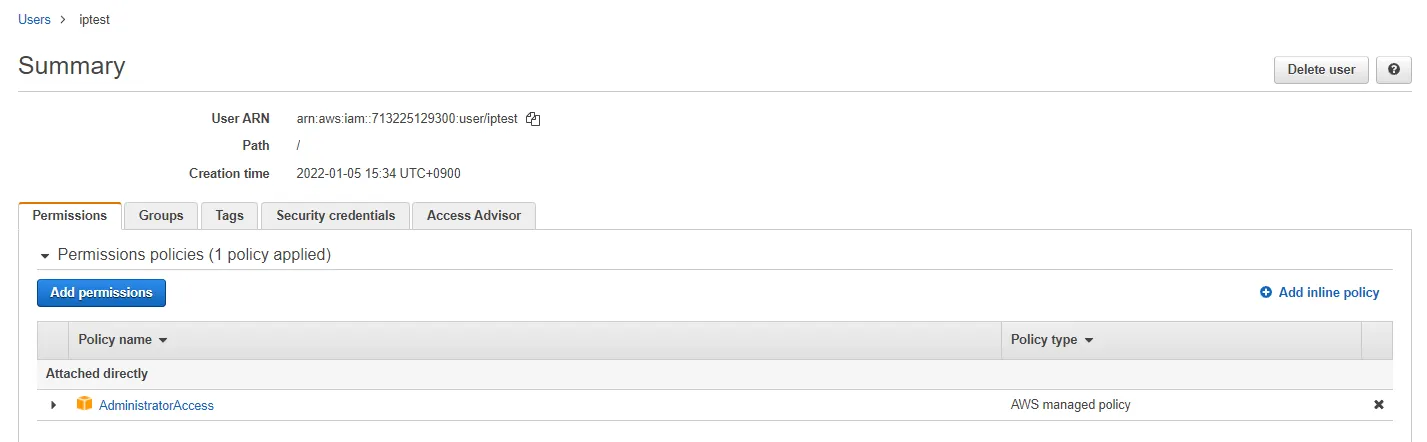
Task: Remove AdministratorAccess policy using the X icon
Action: [1379, 405]
